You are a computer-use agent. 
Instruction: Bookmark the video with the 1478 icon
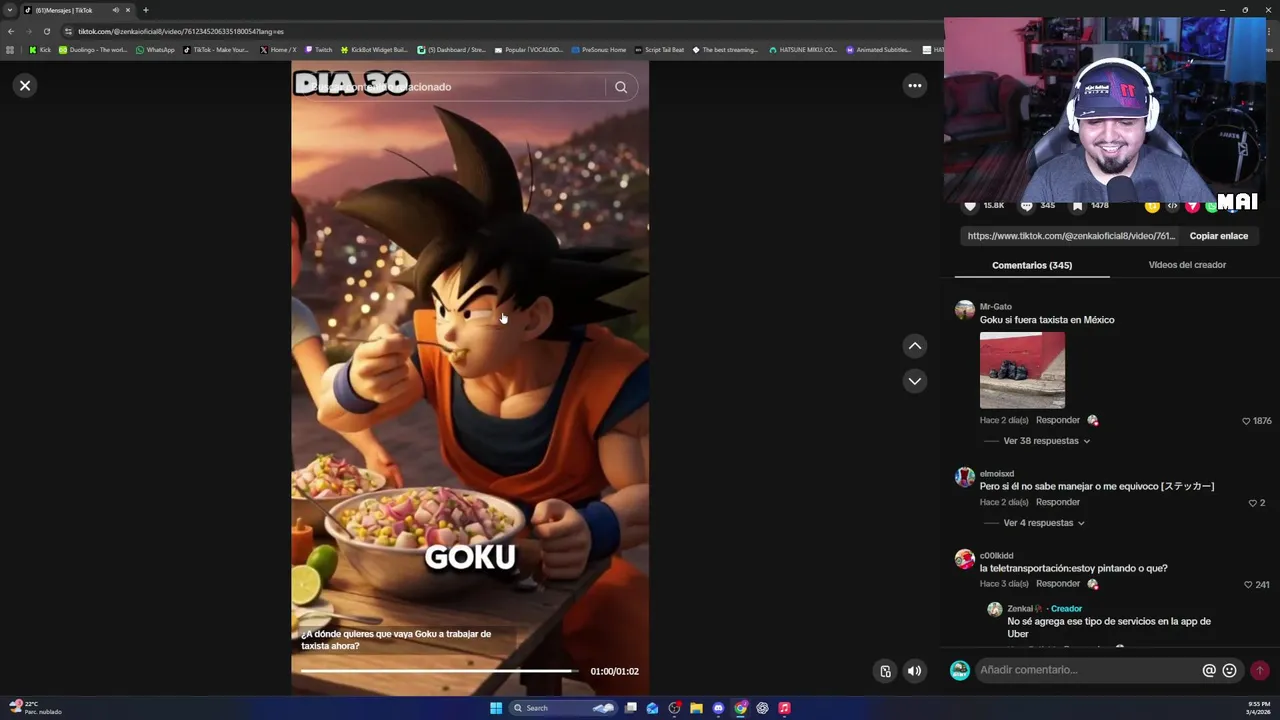click(x=1077, y=206)
